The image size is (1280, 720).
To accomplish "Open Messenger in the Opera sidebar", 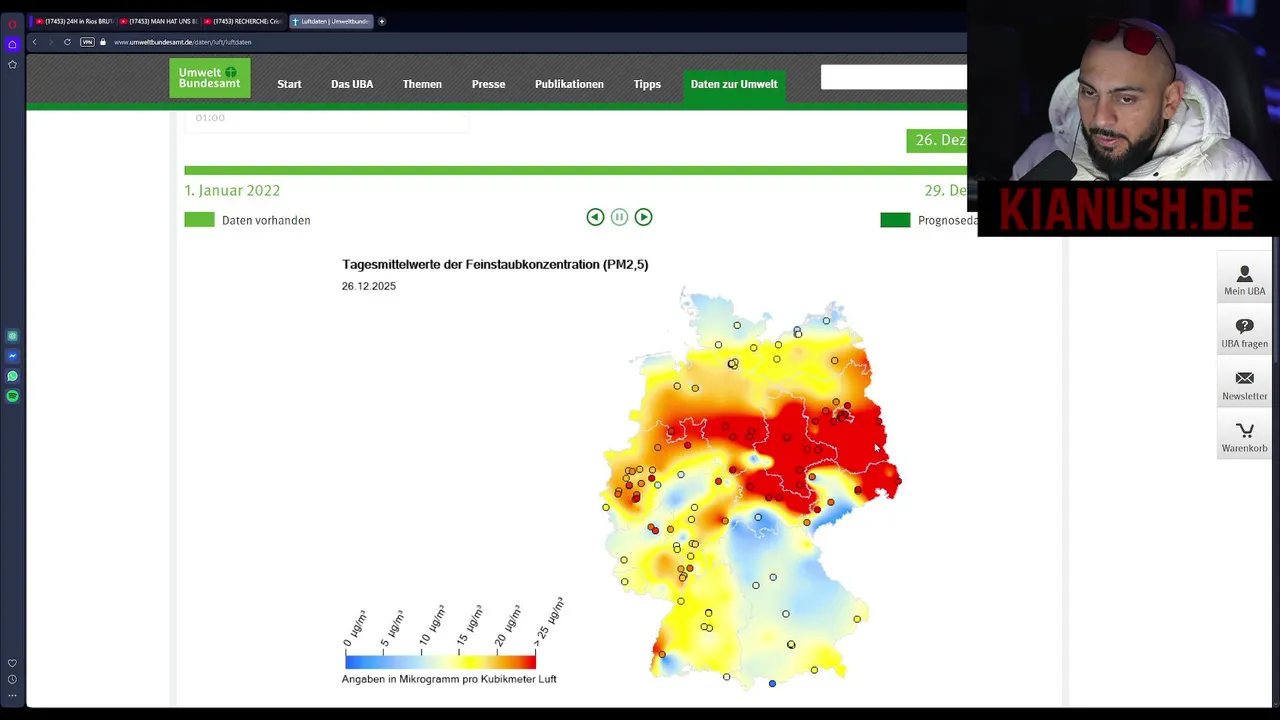I will click(x=12, y=356).
